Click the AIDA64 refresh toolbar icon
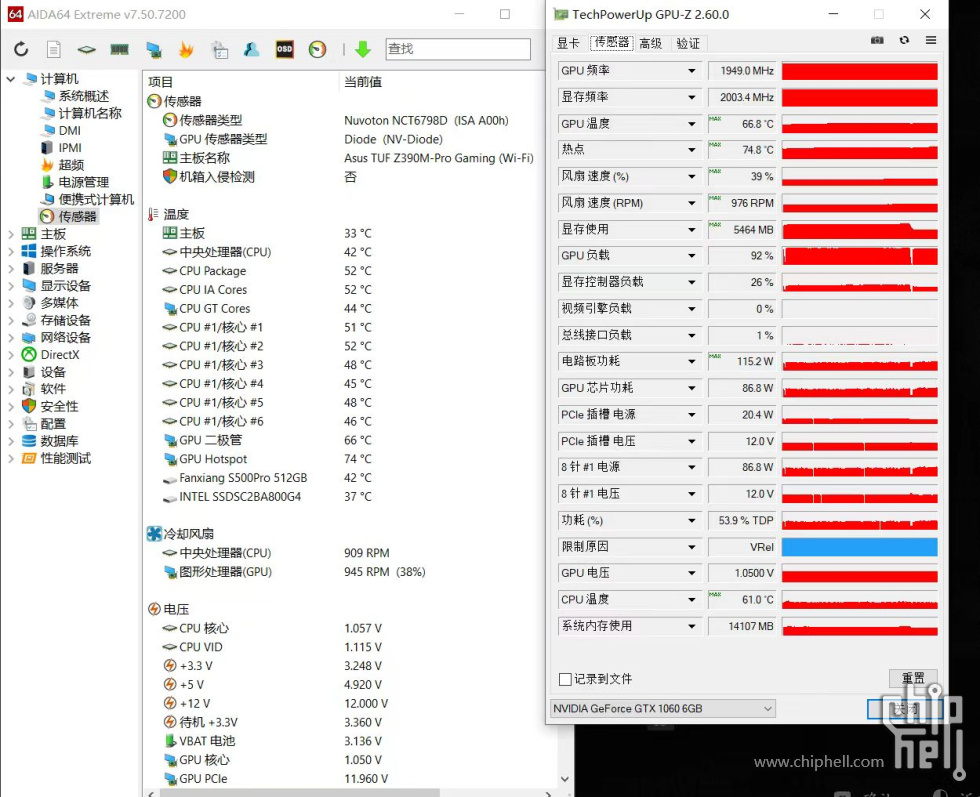This screenshot has width=980, height=797. coord(21,49)
